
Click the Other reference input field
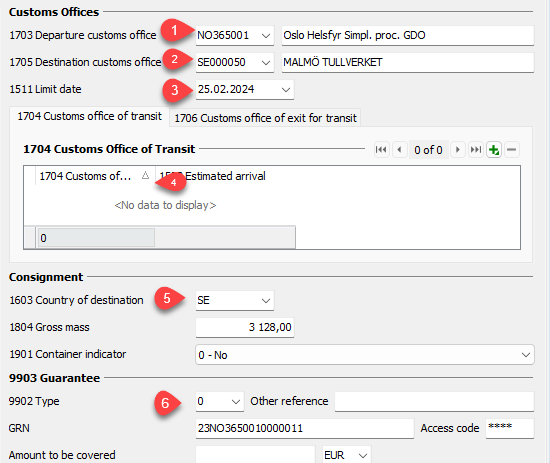click(x=434, y=402)
